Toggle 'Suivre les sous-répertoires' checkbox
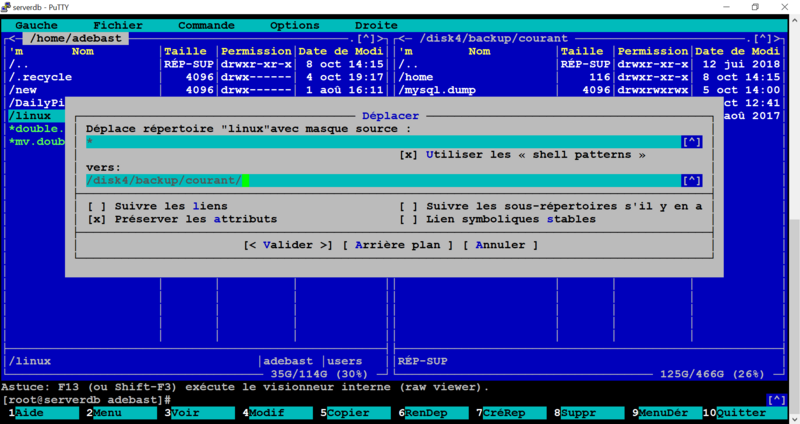This screenshot has width=800, height=424. [408, 206]
